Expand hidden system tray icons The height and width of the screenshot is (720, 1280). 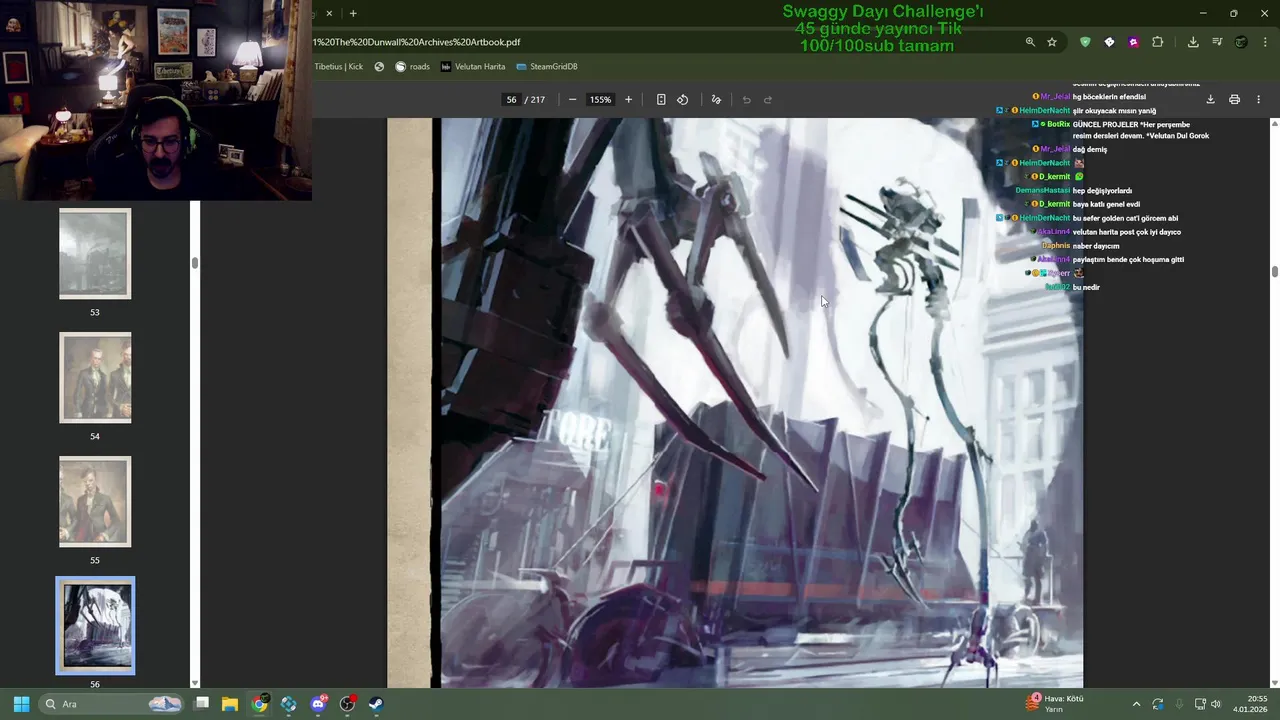tap(1136, 704)
